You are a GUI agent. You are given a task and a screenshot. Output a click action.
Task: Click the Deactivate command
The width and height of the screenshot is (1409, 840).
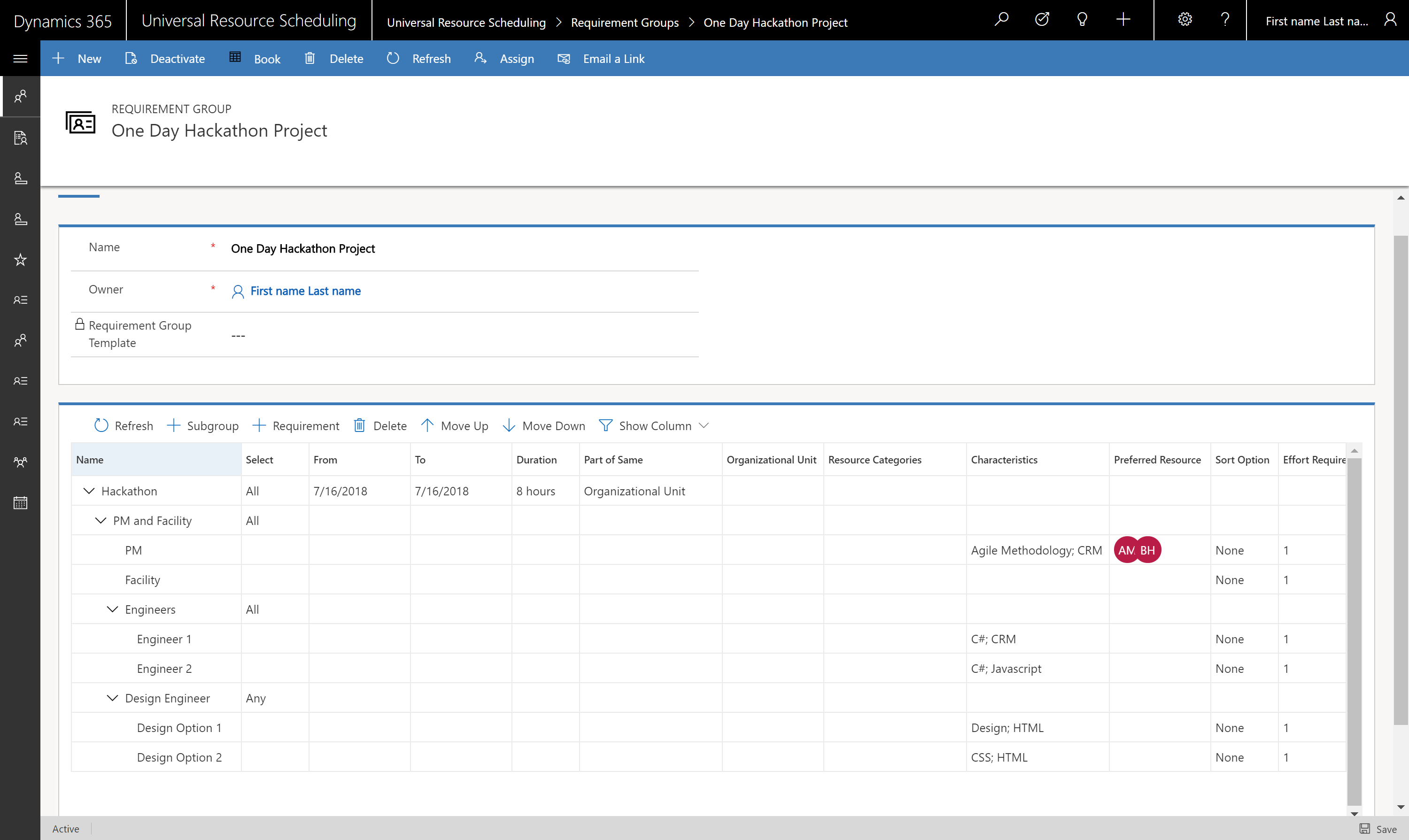click(165, 58)
